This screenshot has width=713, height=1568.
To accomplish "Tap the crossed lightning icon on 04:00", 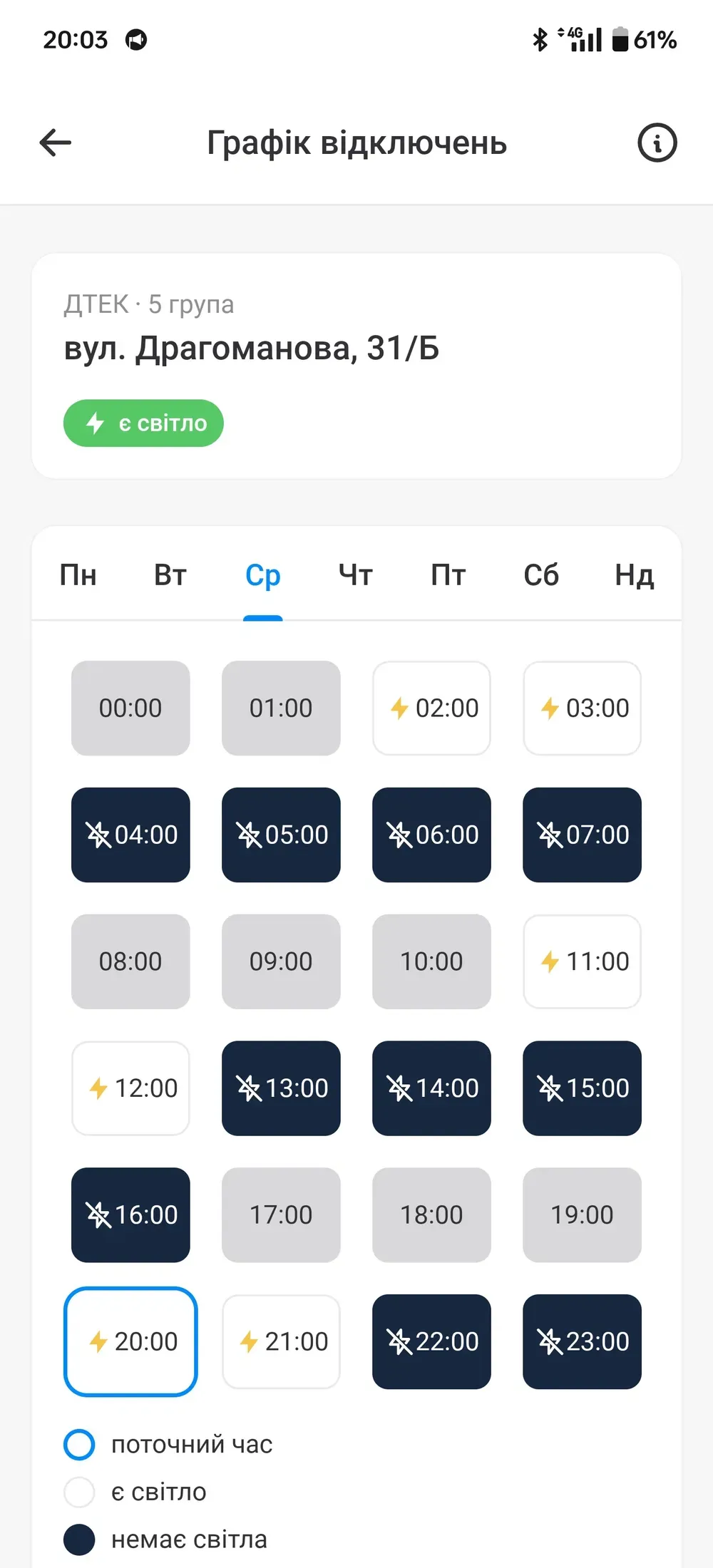I will (x=98, y=835).
